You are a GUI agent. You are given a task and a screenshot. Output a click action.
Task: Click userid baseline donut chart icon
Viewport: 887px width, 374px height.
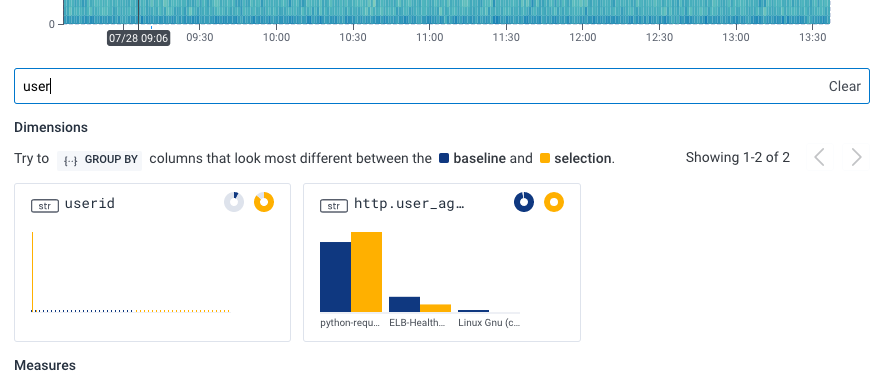tap(234, 202)
